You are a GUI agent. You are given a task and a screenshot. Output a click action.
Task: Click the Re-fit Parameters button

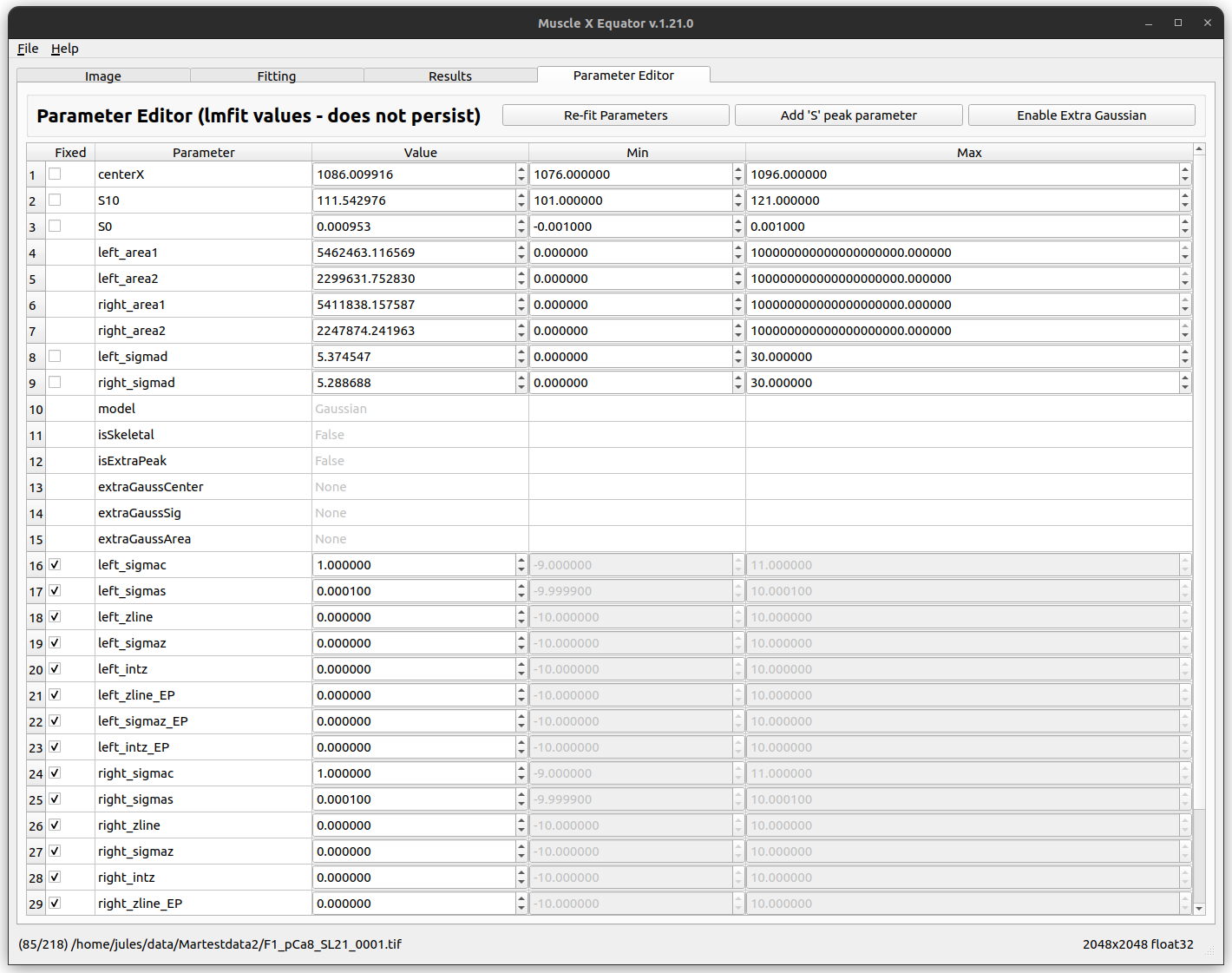point(616,115)
